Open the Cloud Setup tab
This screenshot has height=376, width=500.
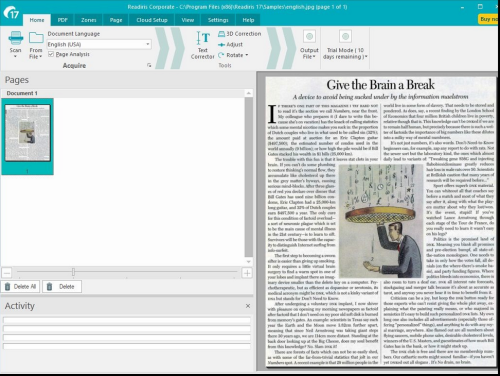tap(152, 20)
